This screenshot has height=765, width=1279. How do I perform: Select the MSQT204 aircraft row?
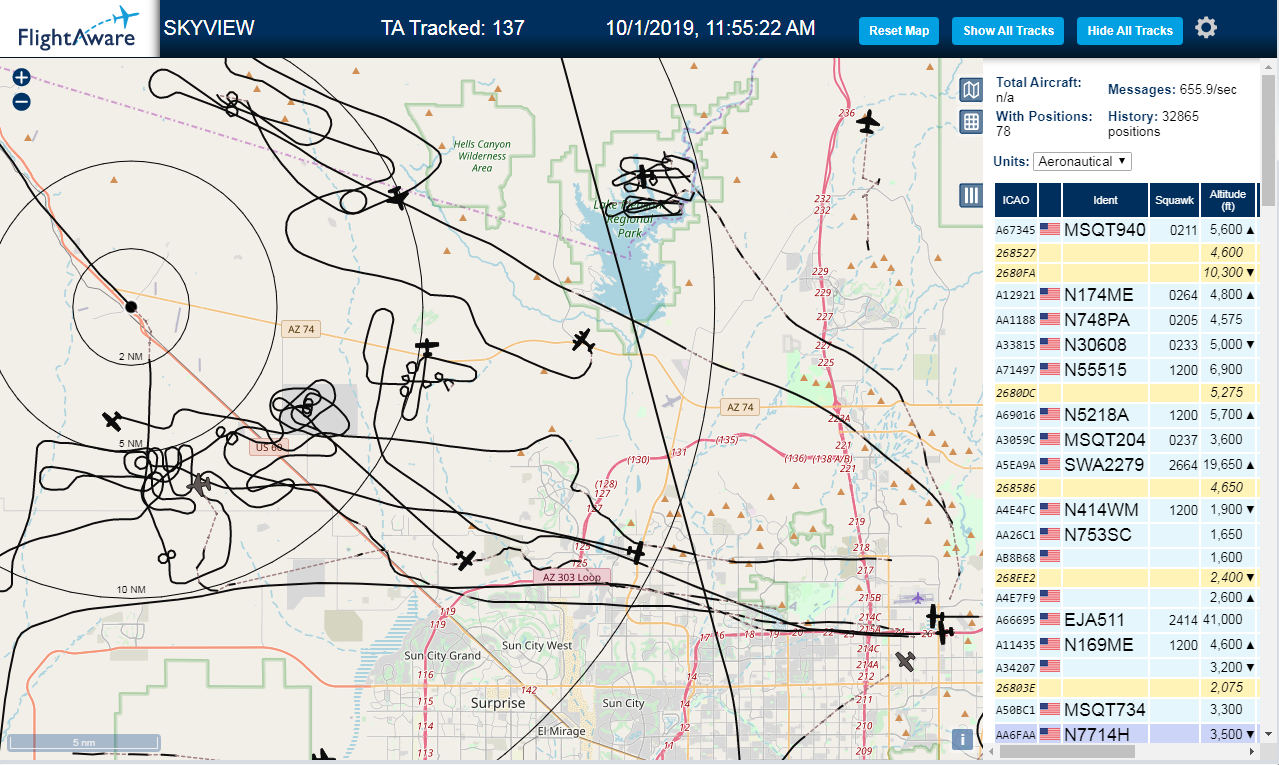[x=1125, y=440]
